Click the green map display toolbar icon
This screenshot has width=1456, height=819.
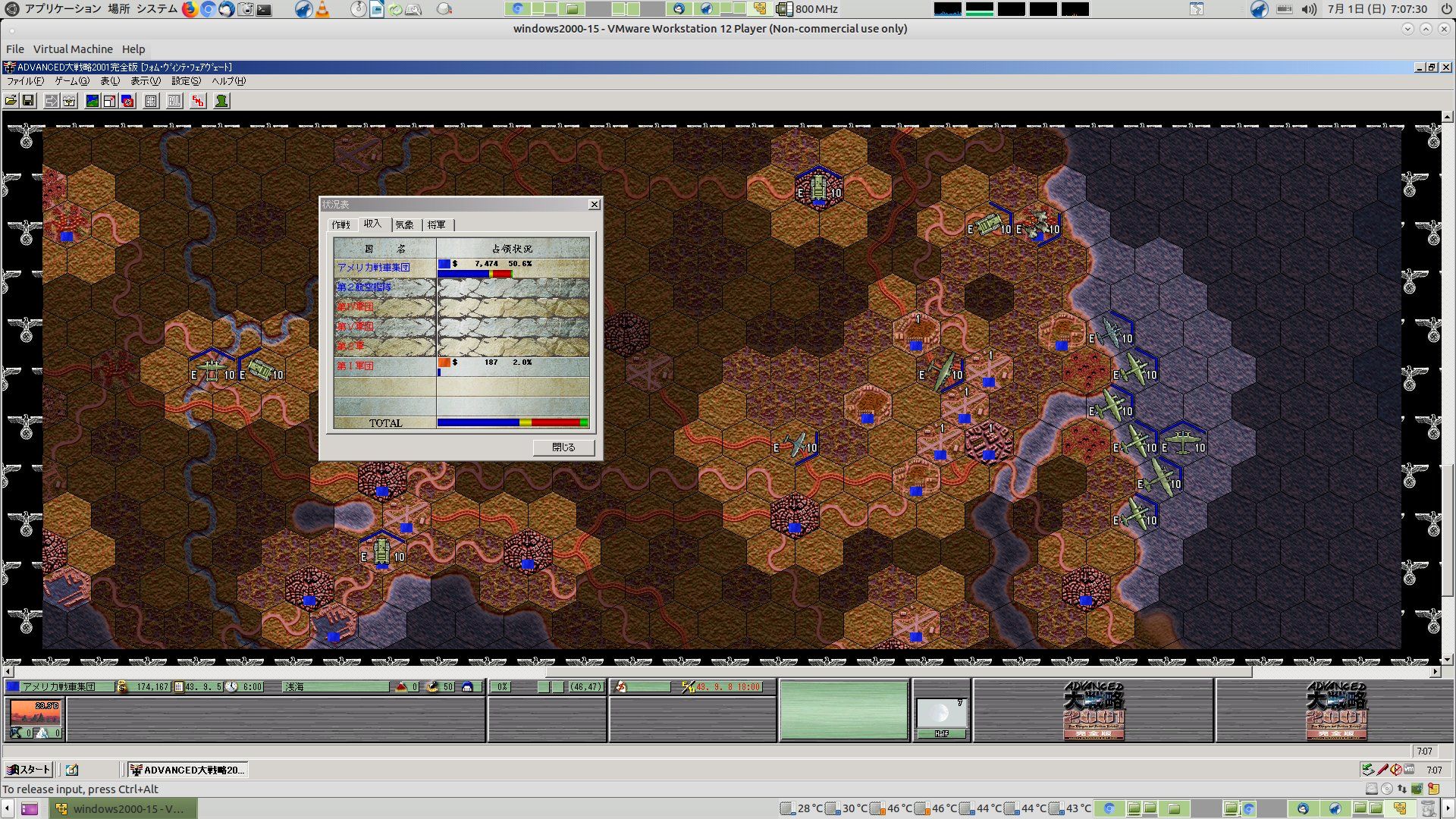[93, 101]
